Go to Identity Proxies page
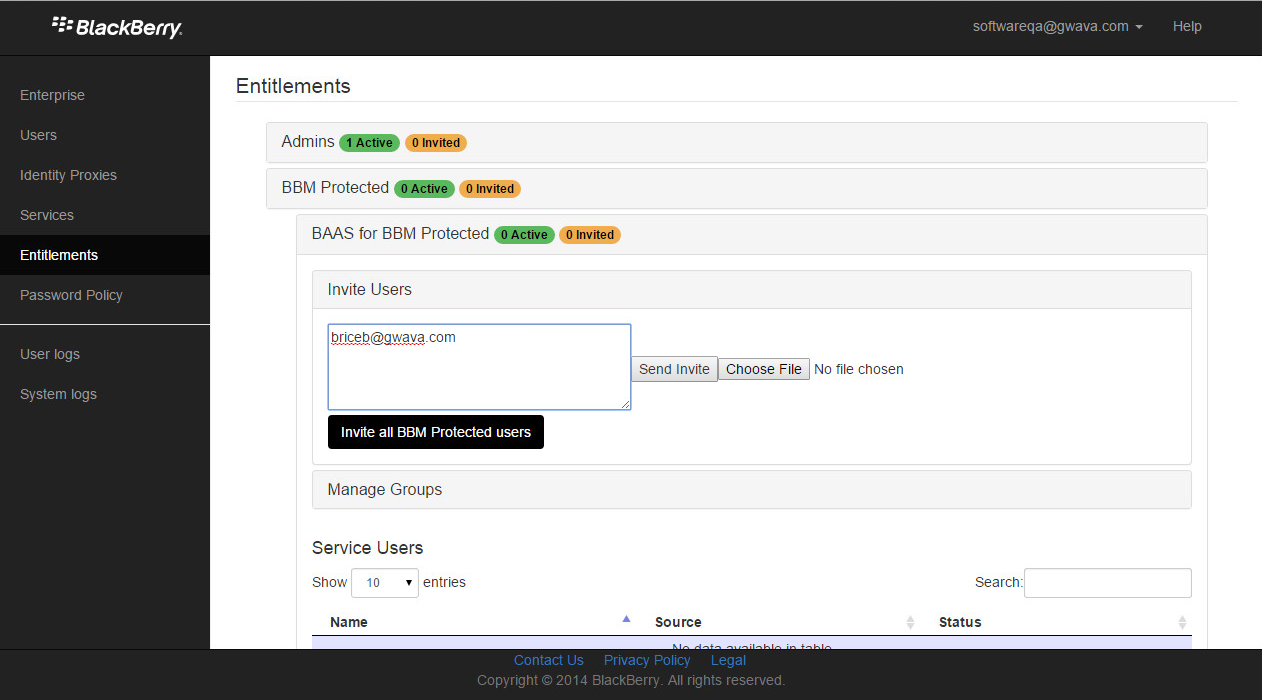The image size is (1262, 700). tap(68, 175)
